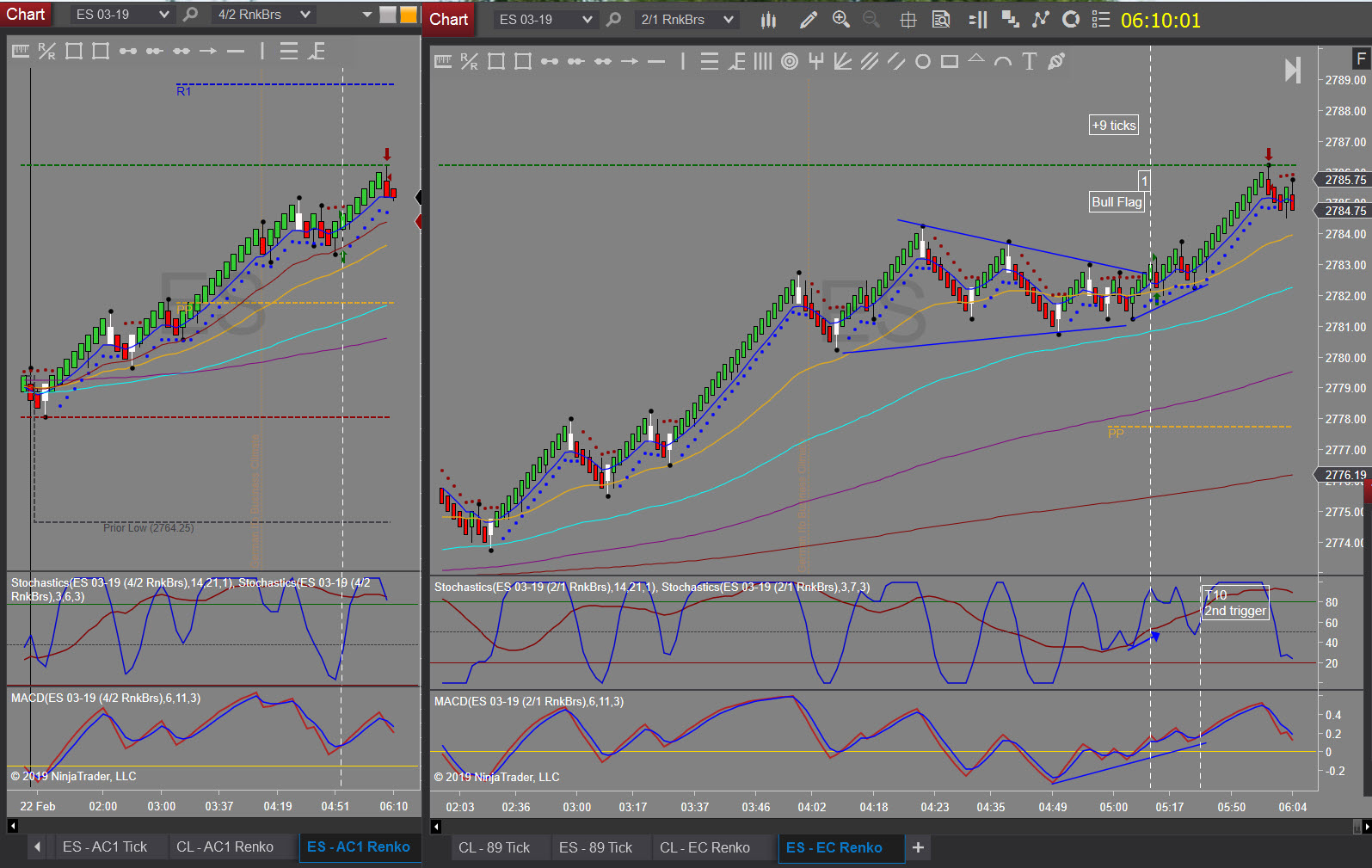Open the Data Box icon in the right chart
Image resolution: width=1372 pixels, height=868 pixels.
[941, 20]
